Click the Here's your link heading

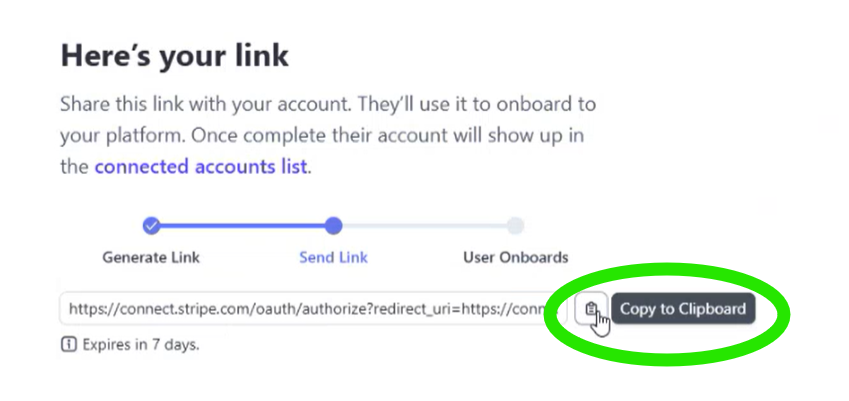click(174, 56)
